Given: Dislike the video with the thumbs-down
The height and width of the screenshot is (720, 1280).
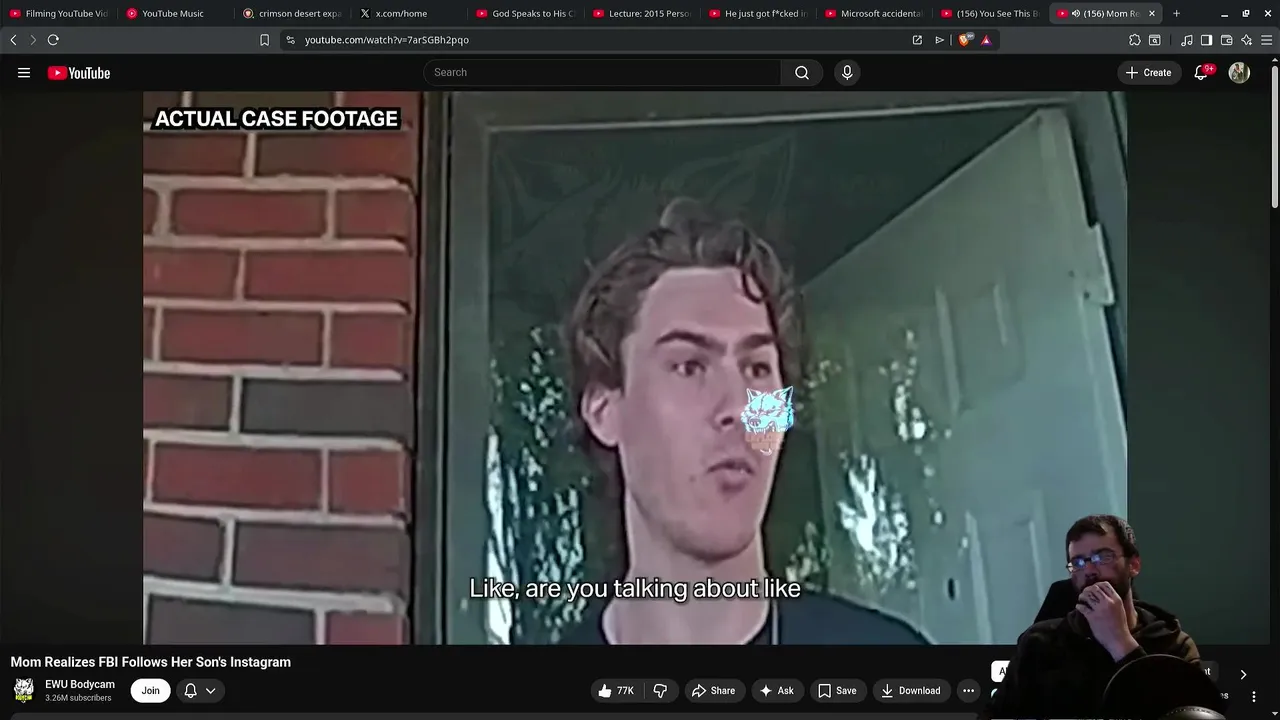Looking at the screenshot, I should click(660, 690).
